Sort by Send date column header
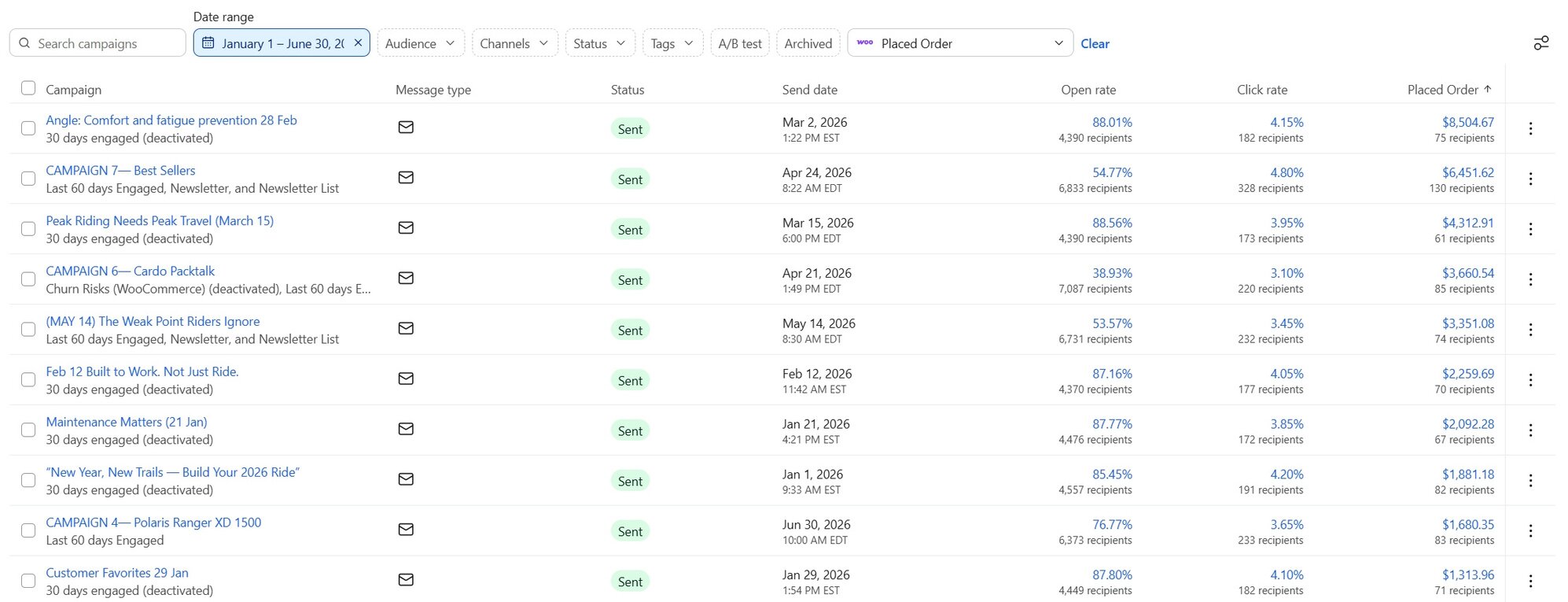 click(x=809, y=90)
